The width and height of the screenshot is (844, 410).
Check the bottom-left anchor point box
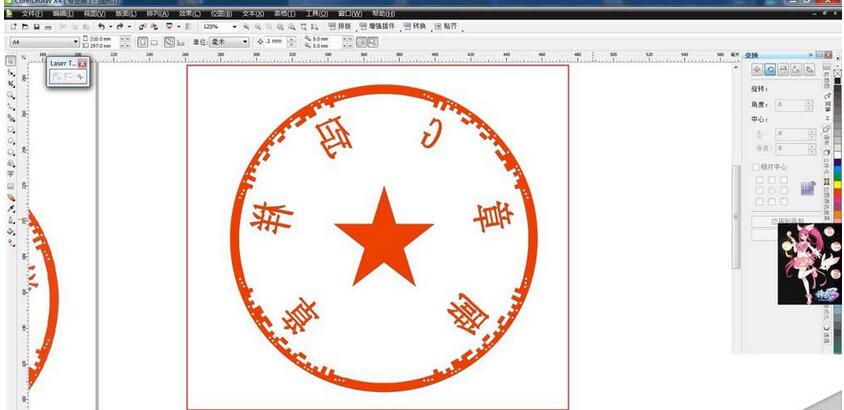(759, 202)
